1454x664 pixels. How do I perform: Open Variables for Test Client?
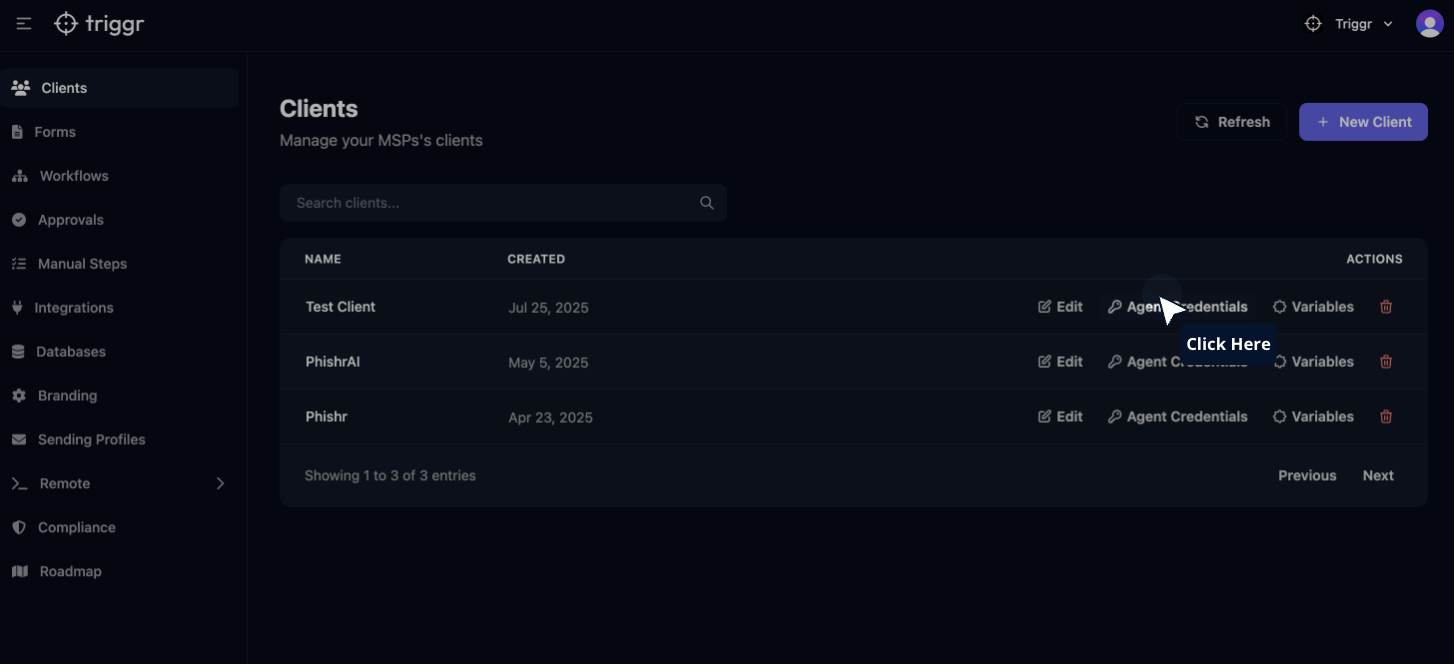[x=1313, y=307]
